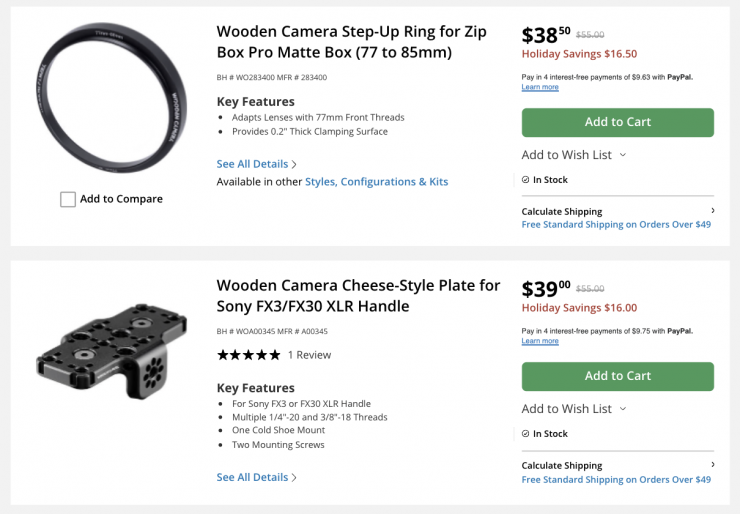
Task: Open the 1 Review link
Action: pyautogui.click(x=309, y=355)
